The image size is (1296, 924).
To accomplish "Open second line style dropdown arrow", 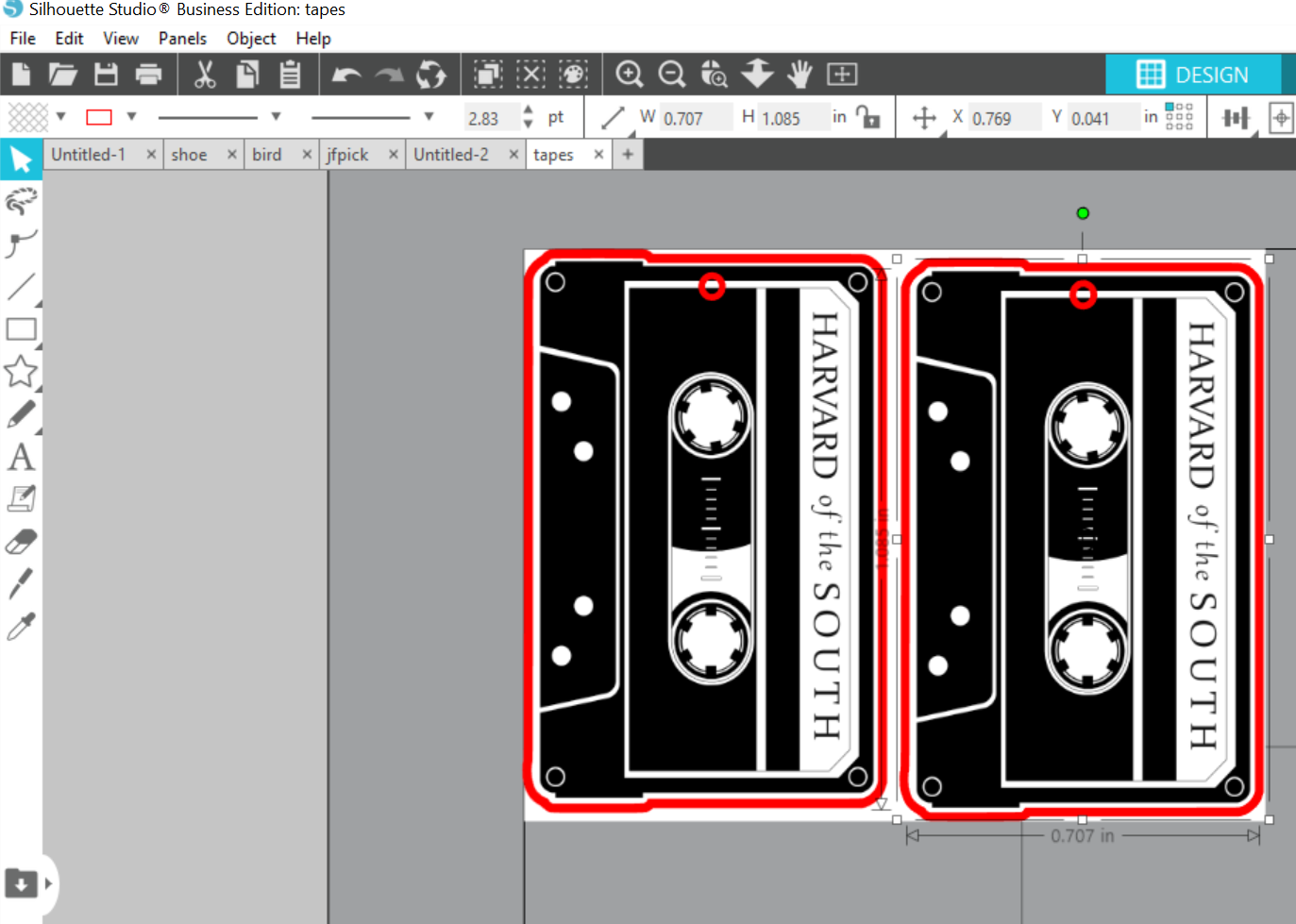I will point(429,116).
